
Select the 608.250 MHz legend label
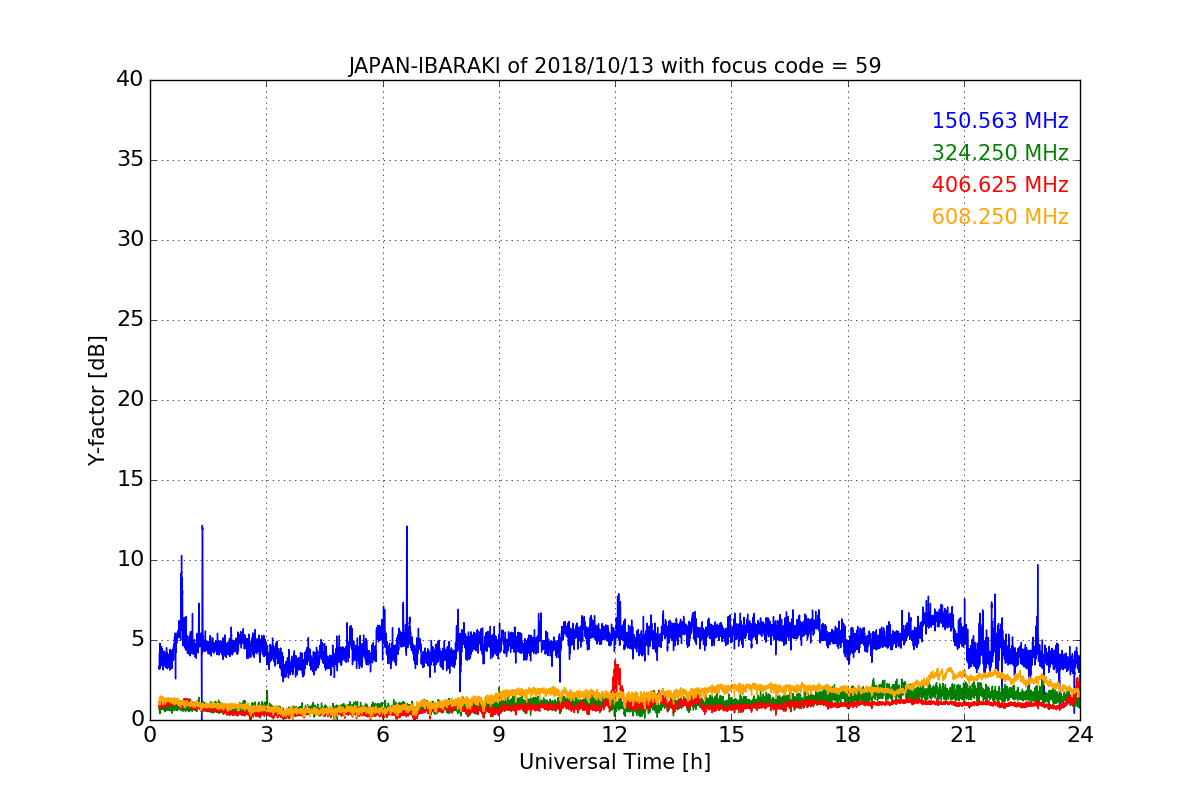coord(1000,217)
